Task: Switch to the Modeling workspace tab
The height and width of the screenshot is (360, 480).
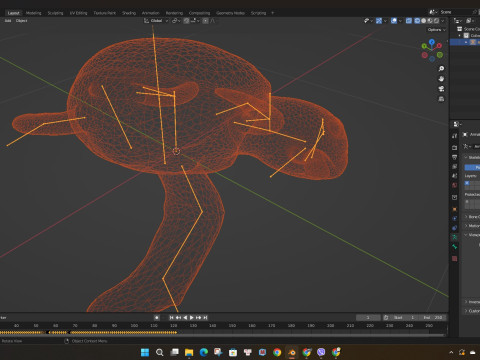Action: tap(33, 13)
